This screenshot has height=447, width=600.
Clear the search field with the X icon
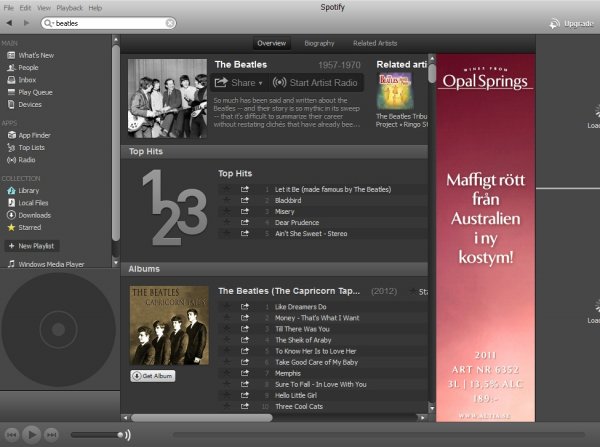(170, 22)
